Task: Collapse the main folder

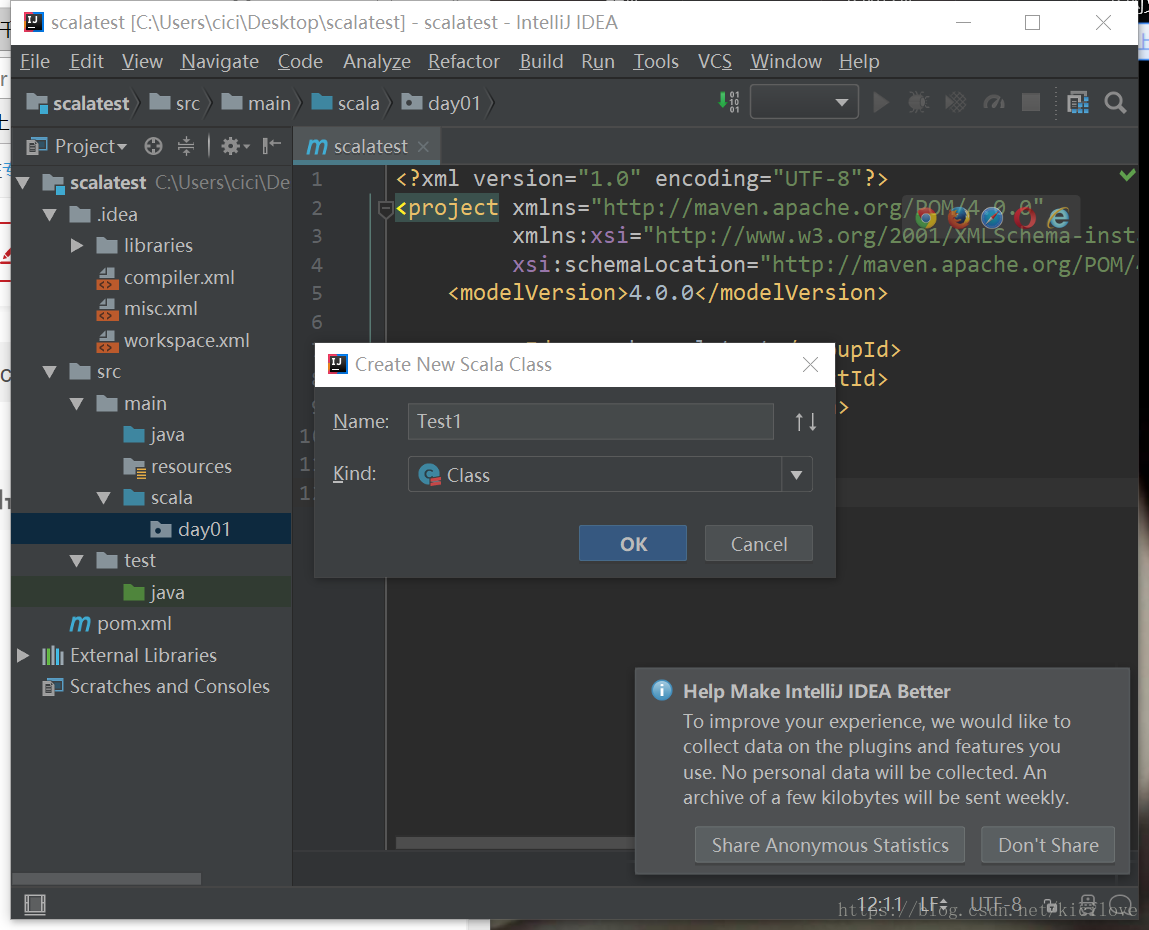Action: coord(77,404)
